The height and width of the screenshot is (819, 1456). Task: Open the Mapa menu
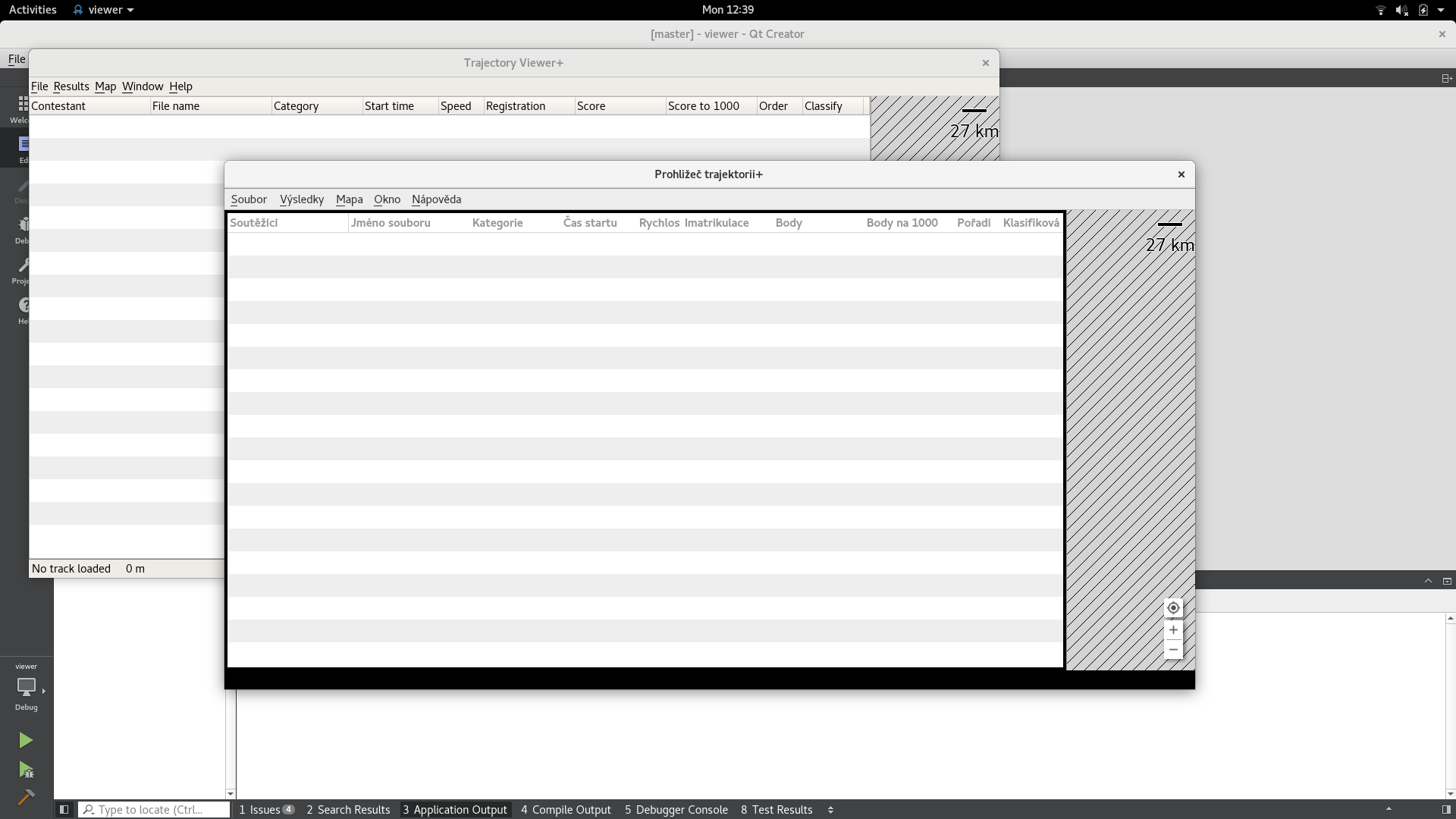(349, 199)
